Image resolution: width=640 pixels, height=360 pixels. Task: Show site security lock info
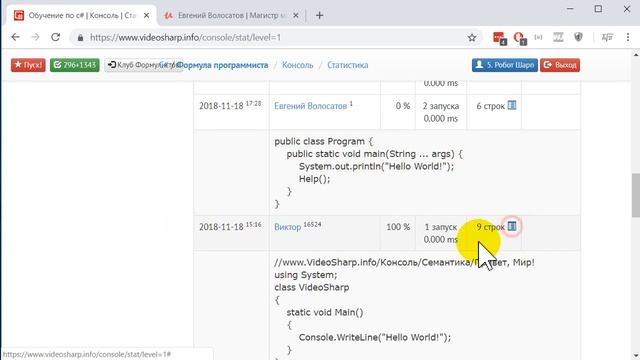click(80, 38)
